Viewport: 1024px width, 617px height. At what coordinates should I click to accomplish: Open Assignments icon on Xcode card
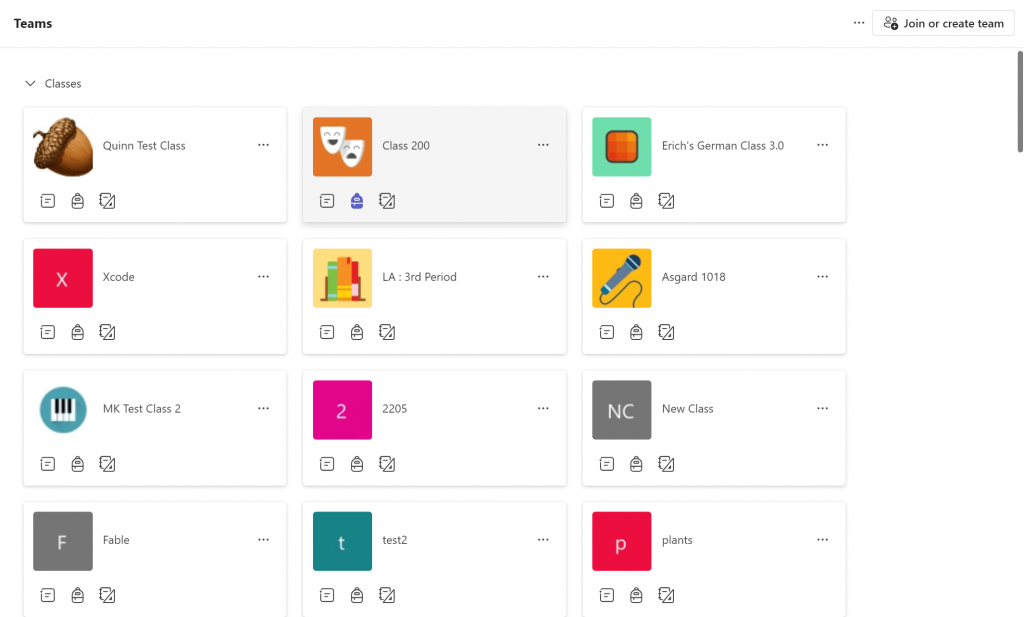48,332
